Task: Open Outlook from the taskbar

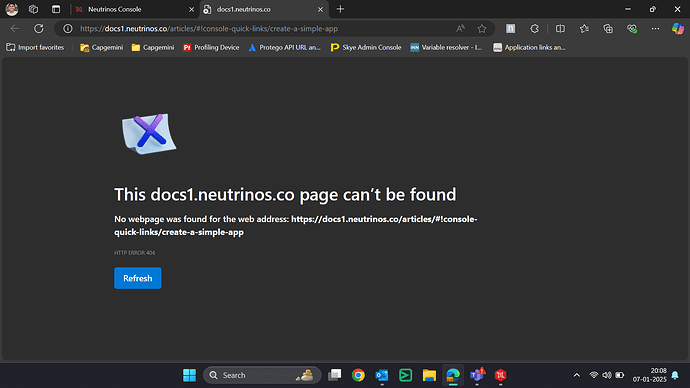Action: click(382, 375)
